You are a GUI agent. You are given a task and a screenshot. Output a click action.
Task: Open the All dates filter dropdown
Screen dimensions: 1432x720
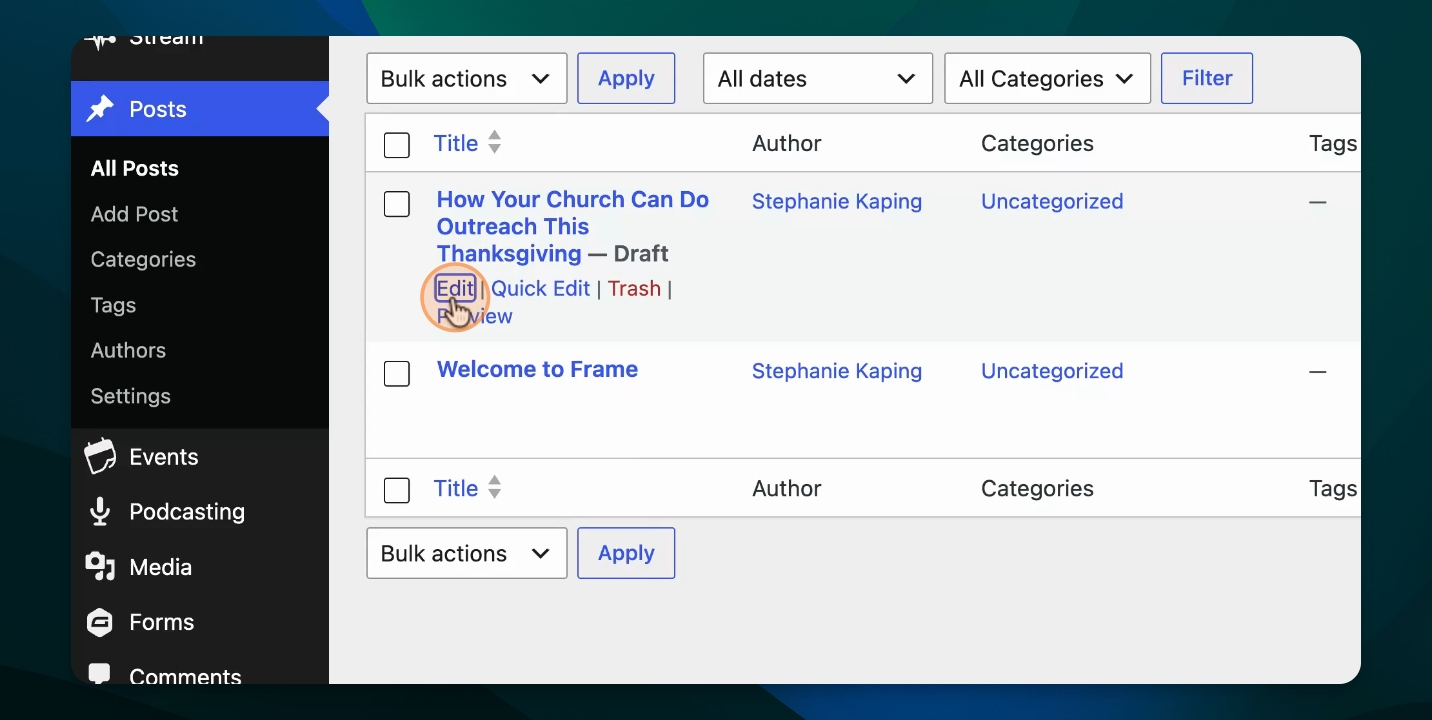point(818,79)
